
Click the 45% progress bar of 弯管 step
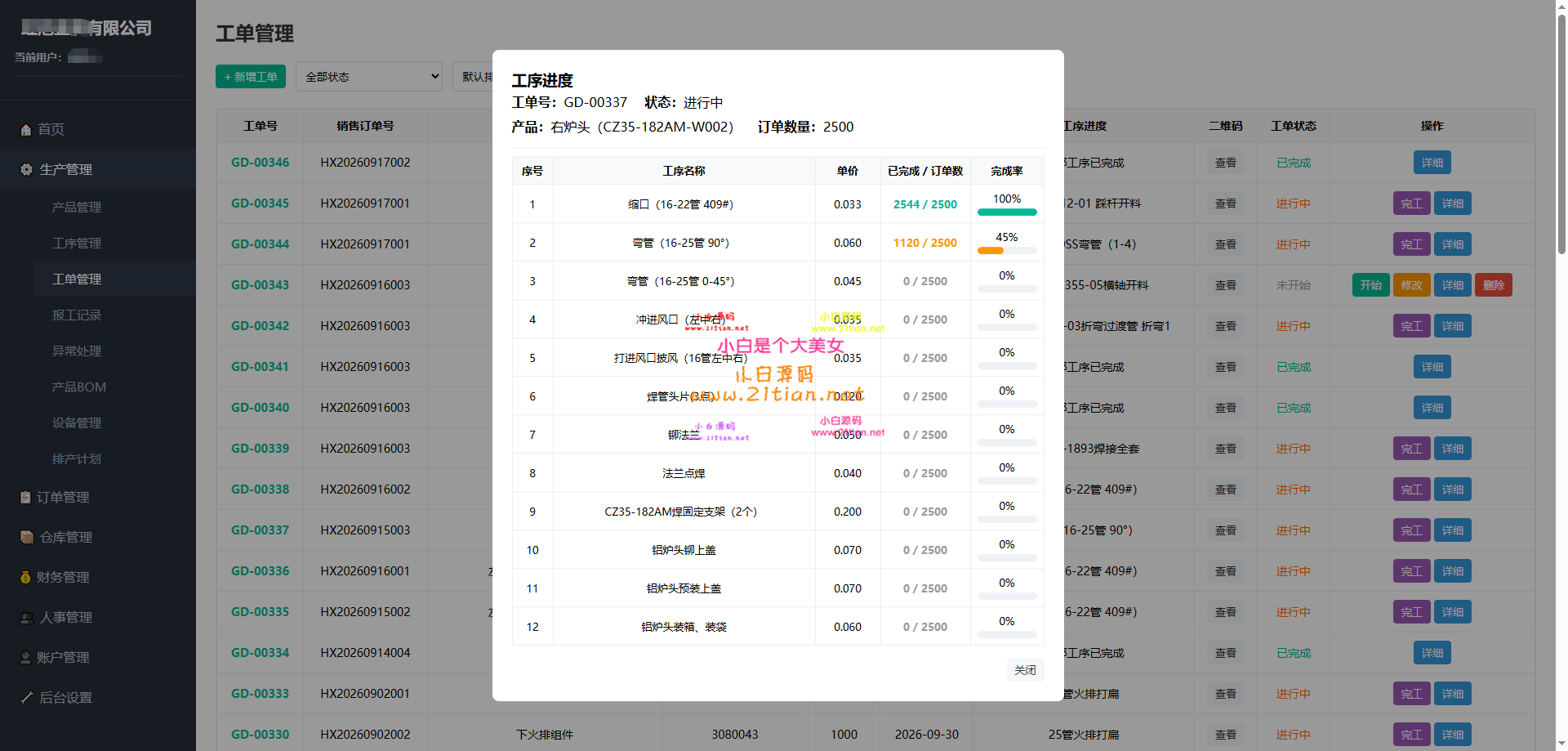tap(1007, 251)
